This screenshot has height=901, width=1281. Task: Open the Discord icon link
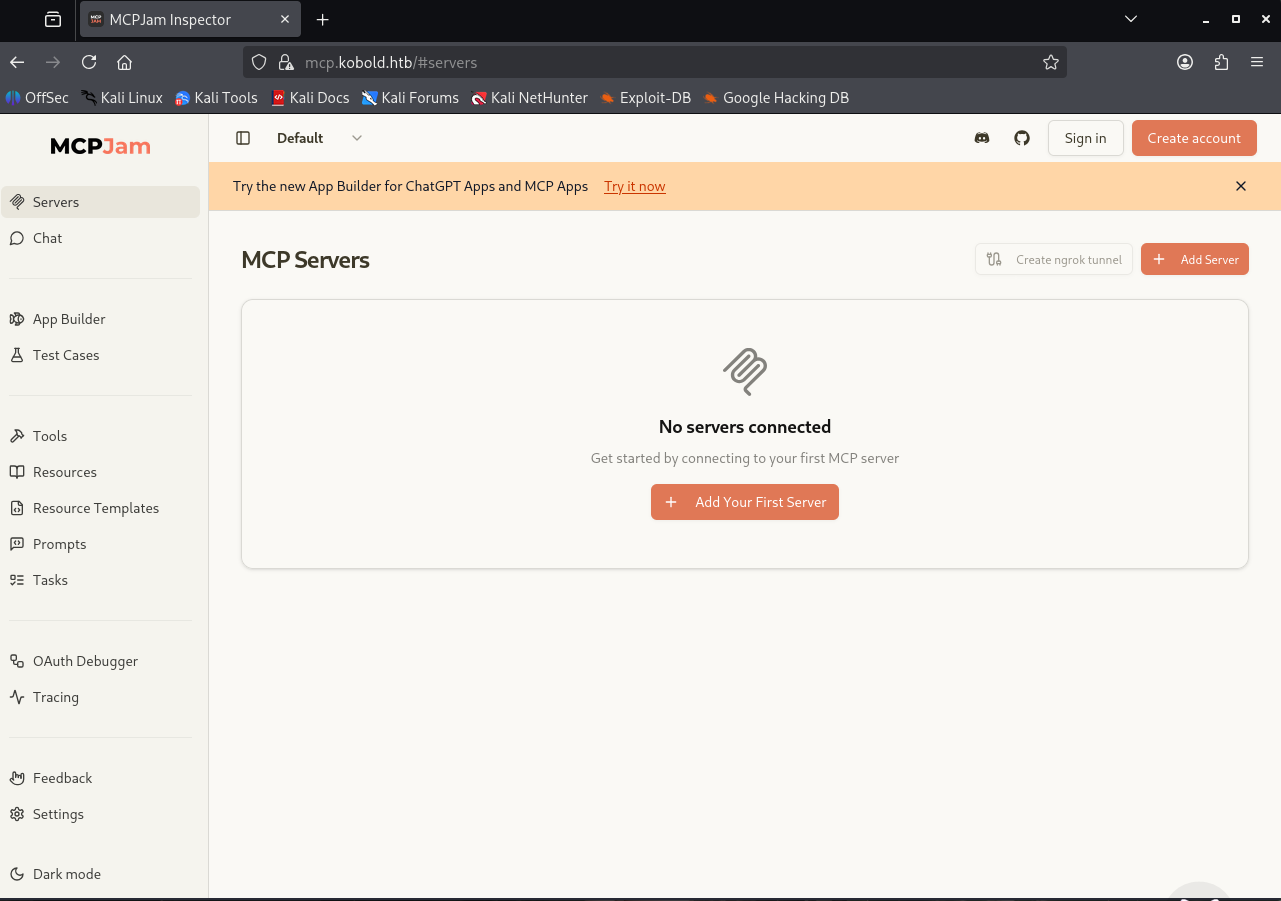982,138
